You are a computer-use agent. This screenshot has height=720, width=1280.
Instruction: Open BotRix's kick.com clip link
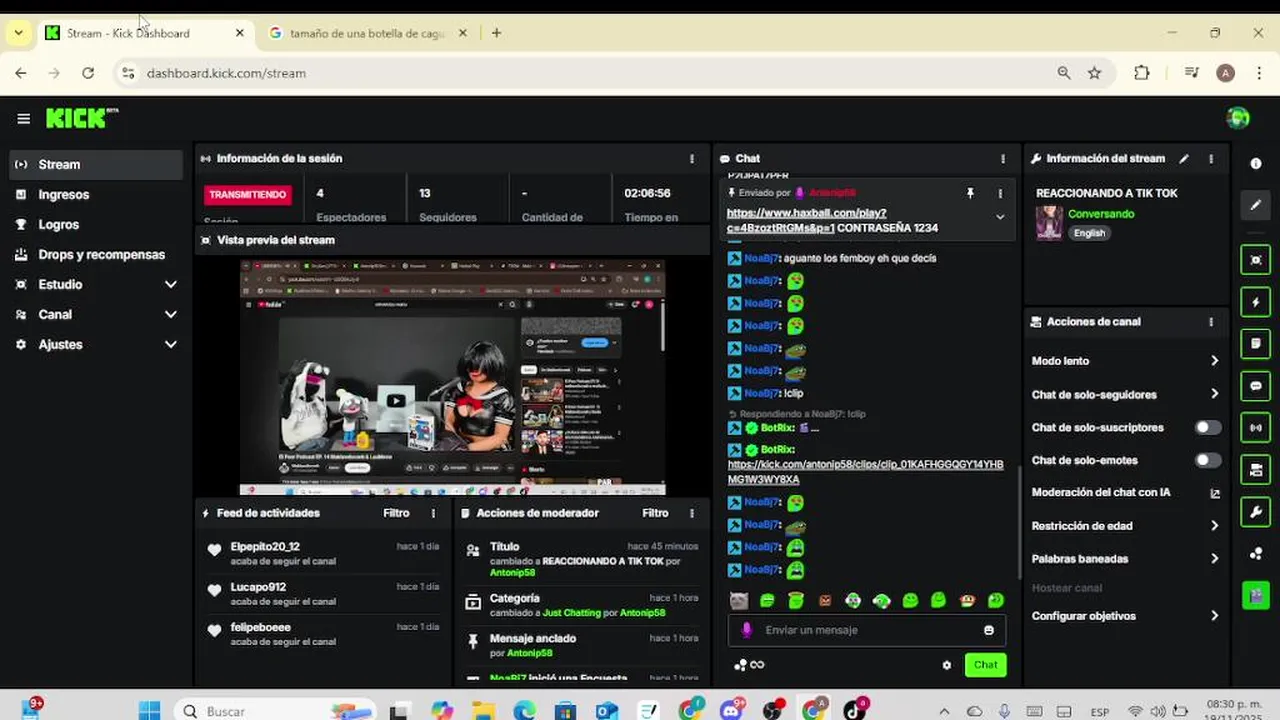[865, 472]
